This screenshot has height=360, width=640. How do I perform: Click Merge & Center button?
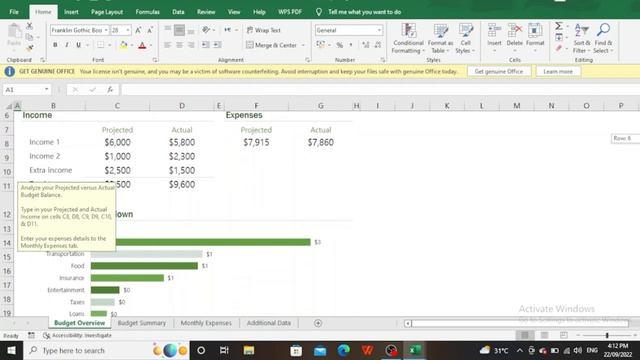tap(272, 45)
